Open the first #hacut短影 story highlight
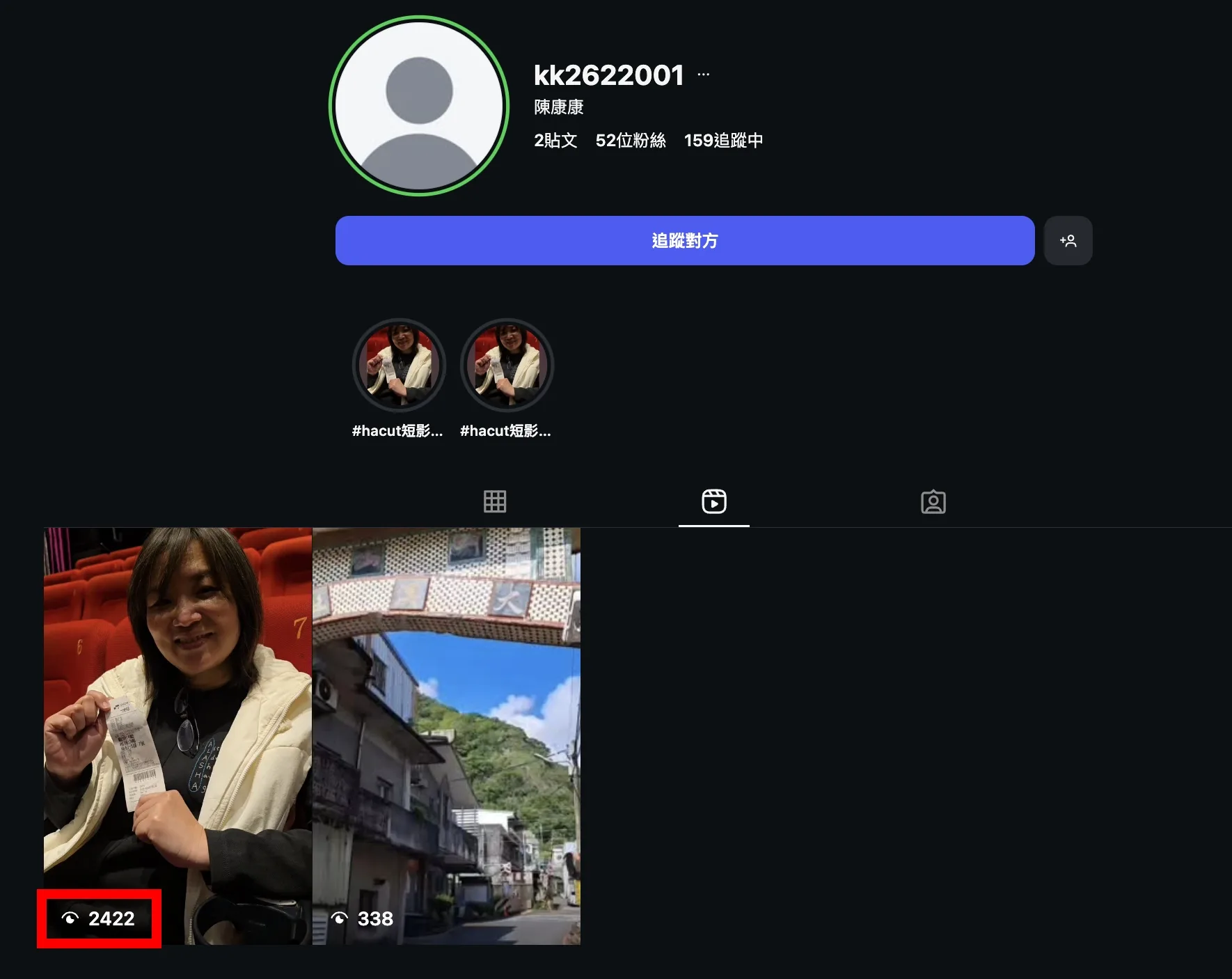The height and width of the screenshot is (979, 1232). coord(398,365)
